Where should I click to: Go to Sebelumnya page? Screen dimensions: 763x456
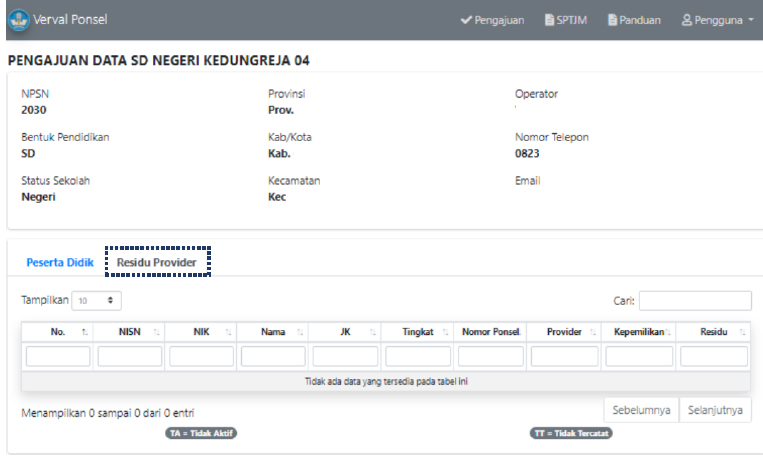[x=641, y=410]
